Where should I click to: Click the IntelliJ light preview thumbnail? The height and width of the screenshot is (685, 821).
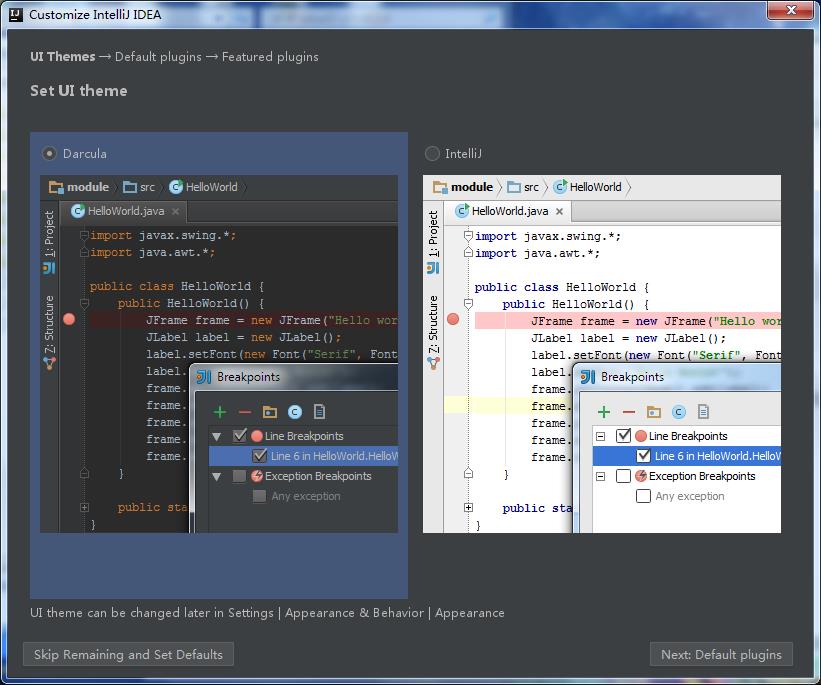pyautogui.click(x=602, y=354)
